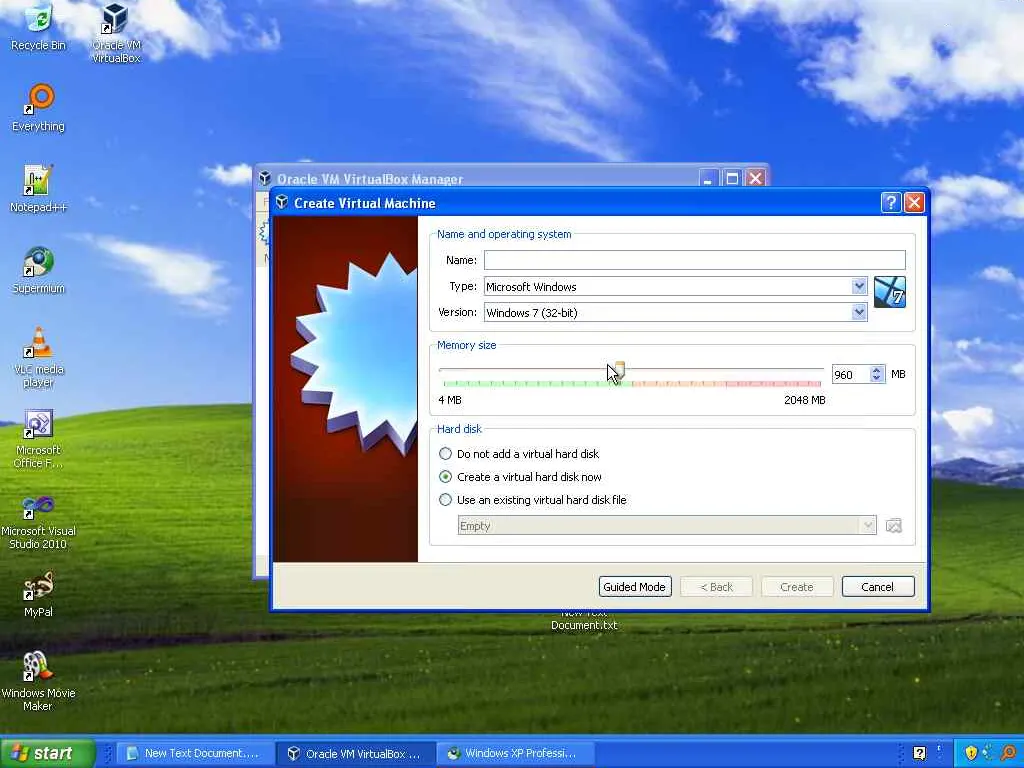Click the orange search tray icon
1024x768 pixels.
[x=1008, y=753]
